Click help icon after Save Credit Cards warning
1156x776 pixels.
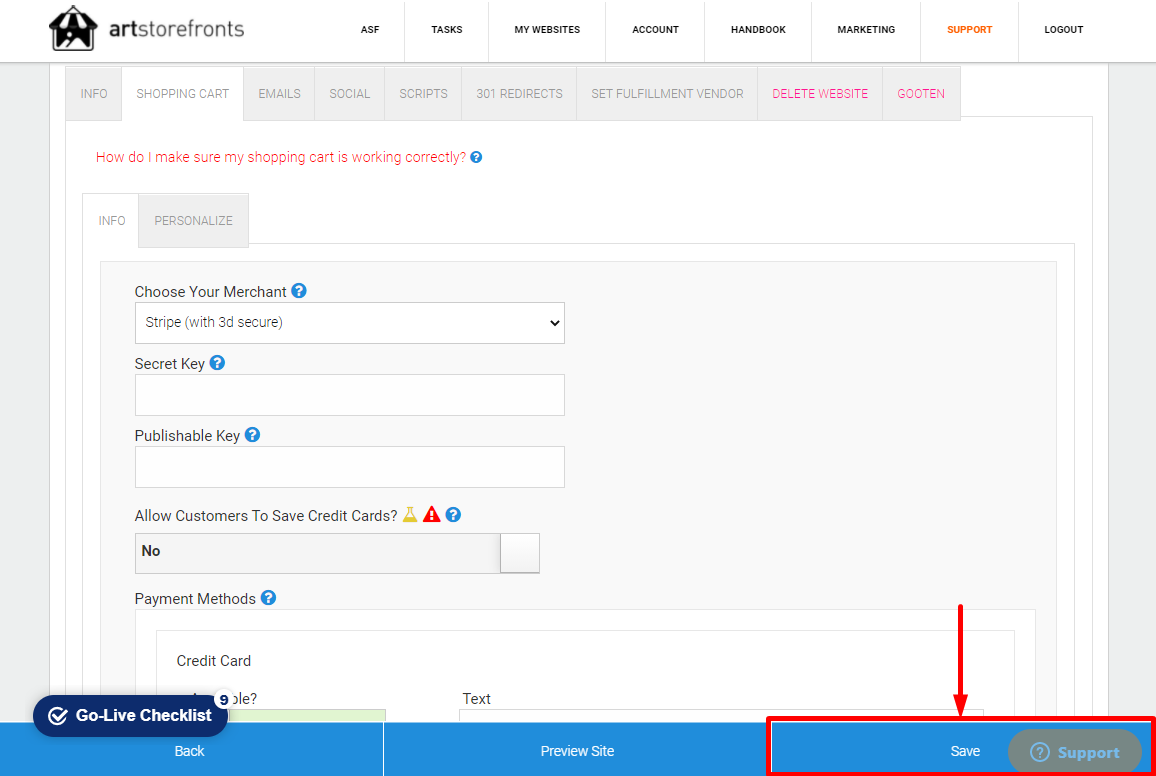click(x=453, y=514)
